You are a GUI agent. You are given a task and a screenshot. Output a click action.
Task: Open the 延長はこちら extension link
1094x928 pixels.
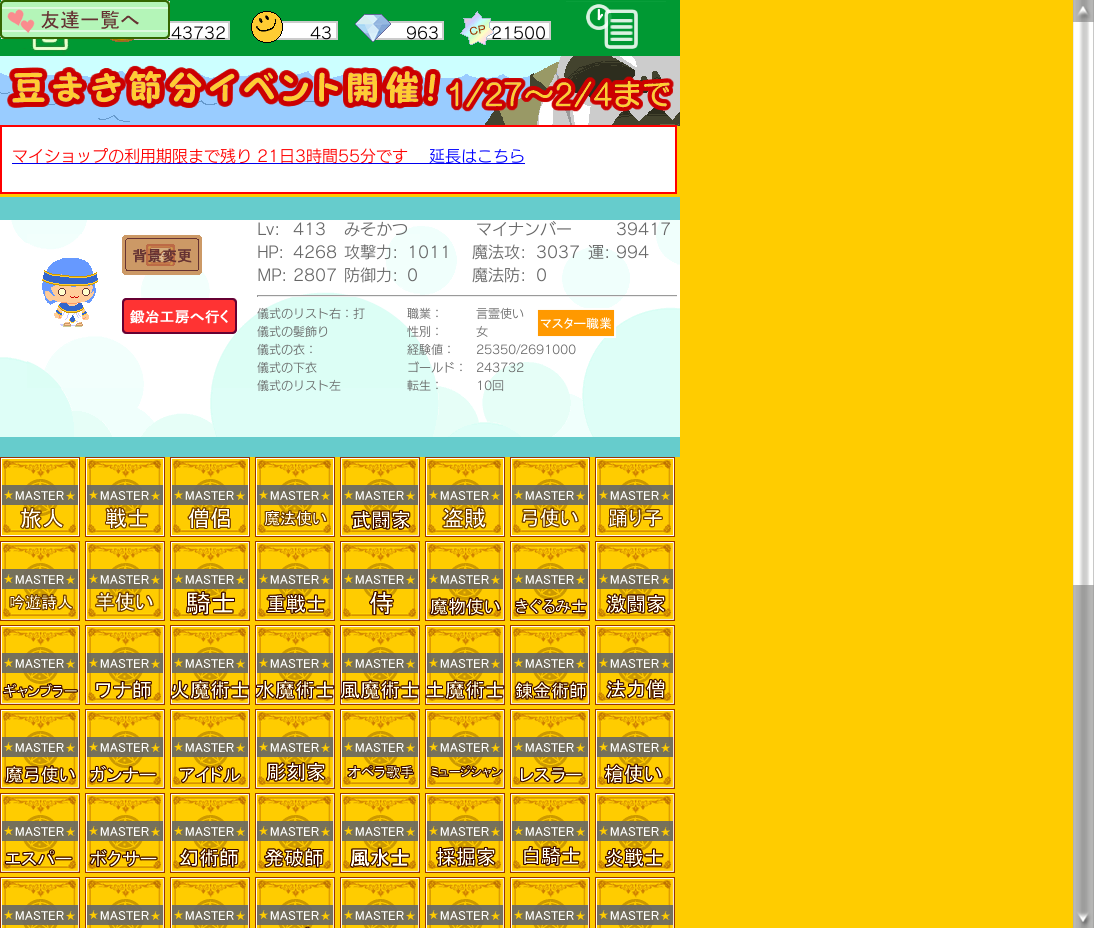point(476,156)
